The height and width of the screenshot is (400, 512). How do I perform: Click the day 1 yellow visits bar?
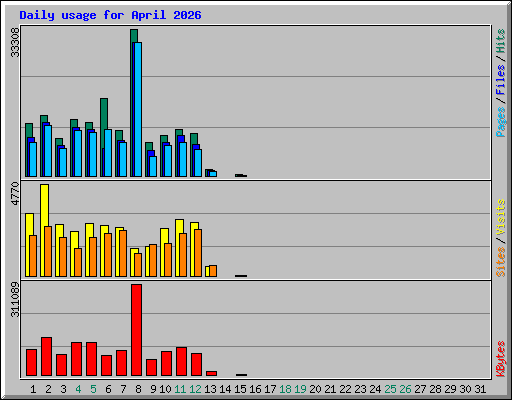[x=29, y=224]
